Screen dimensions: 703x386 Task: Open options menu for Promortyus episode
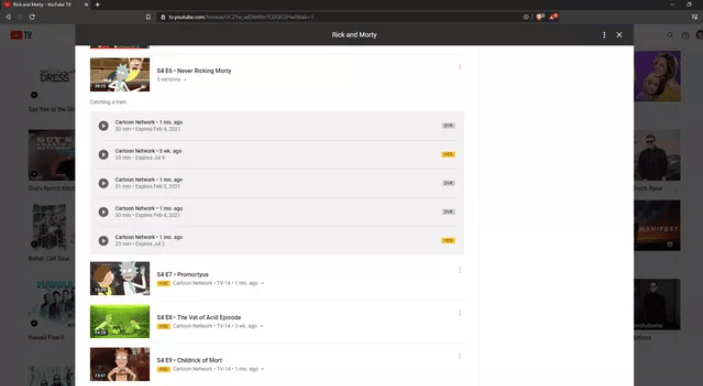(x=460, y=270)
